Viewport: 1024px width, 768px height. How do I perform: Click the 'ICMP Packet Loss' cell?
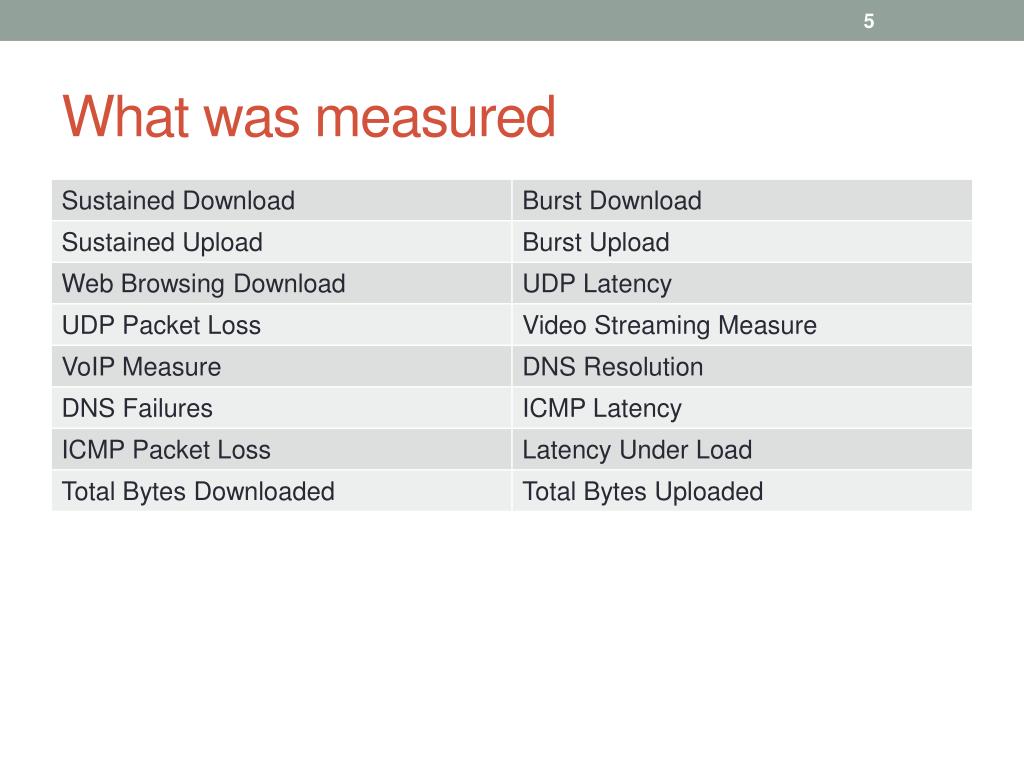pos(281,449)
